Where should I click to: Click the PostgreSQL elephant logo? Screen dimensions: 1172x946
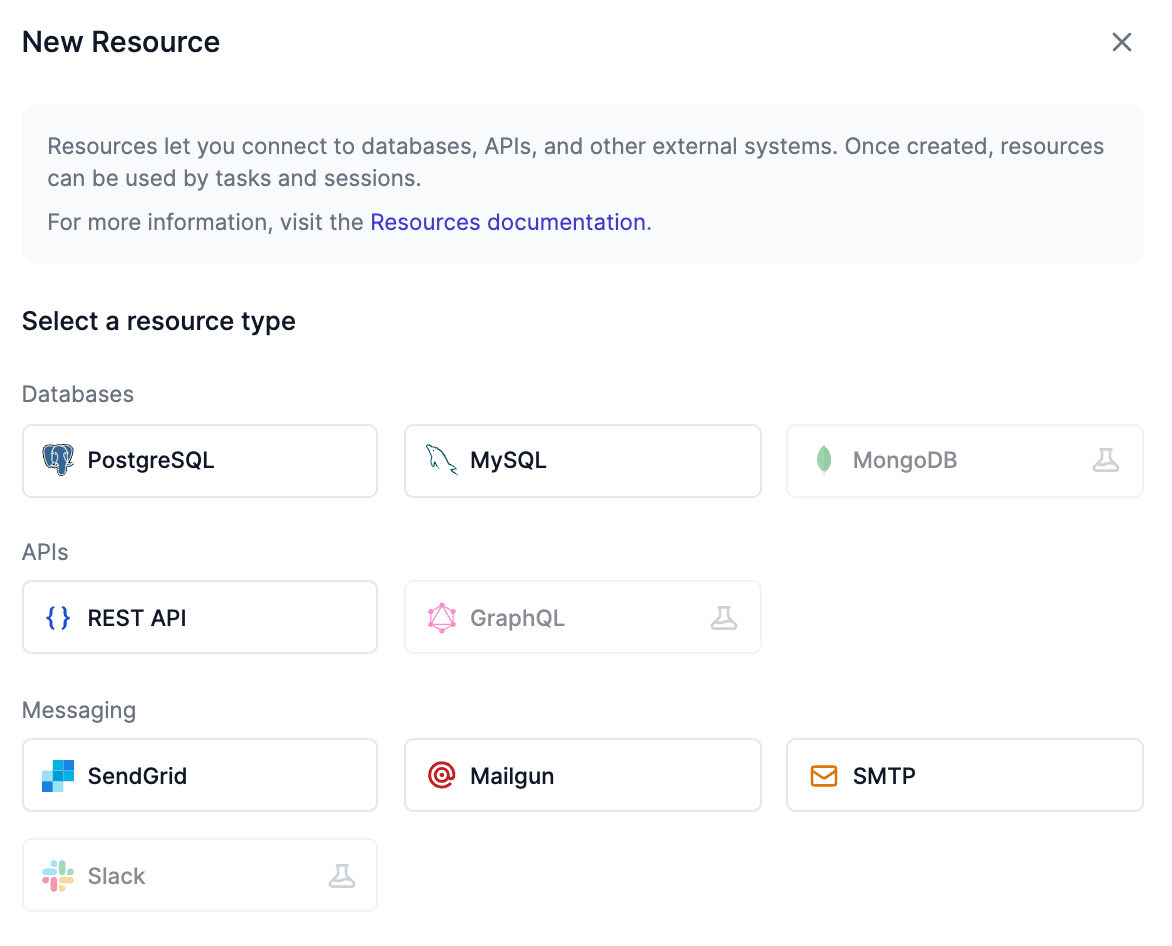tap(58, 460)
